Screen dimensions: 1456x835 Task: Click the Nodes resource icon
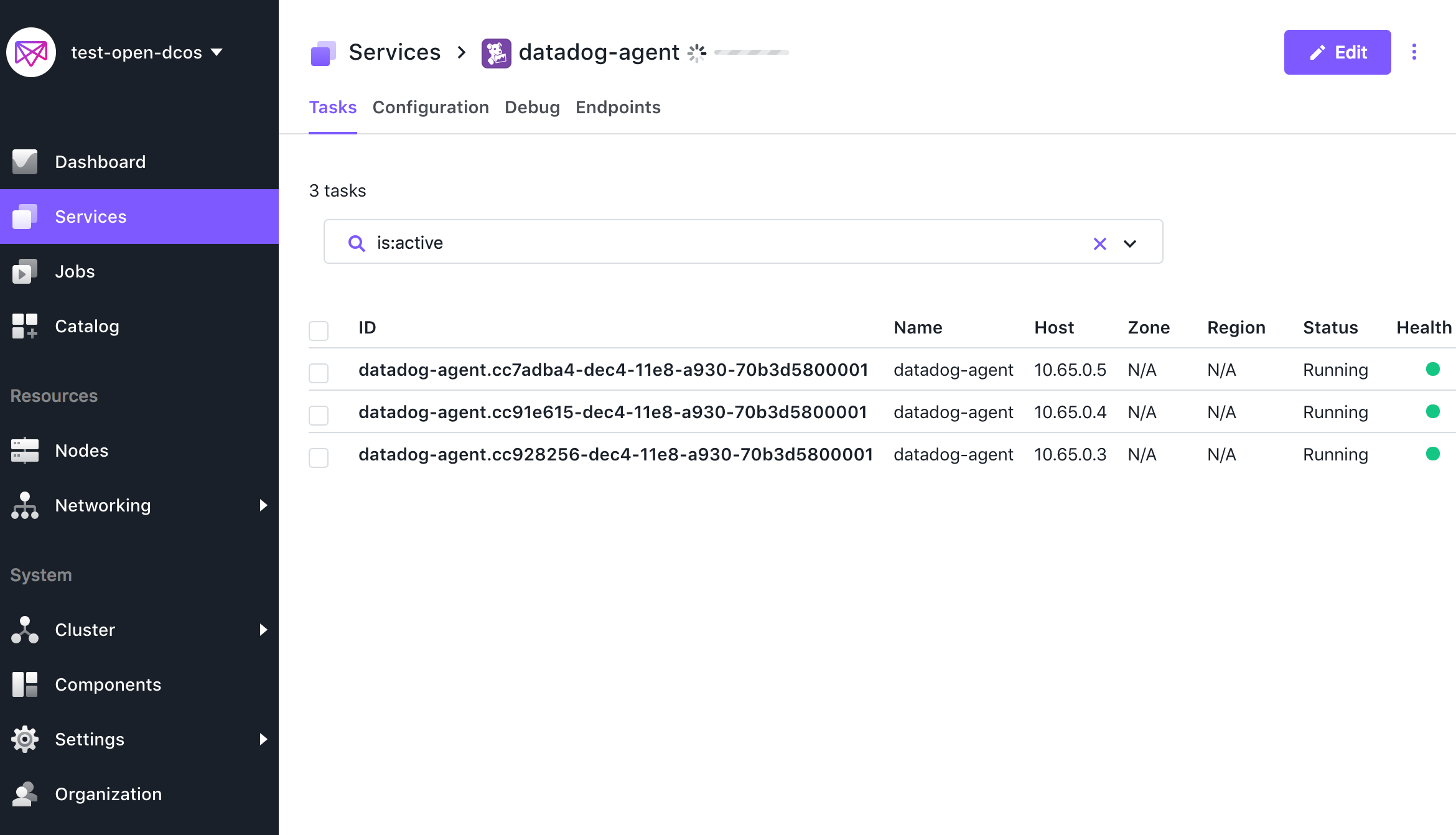[x=24, y=450]
